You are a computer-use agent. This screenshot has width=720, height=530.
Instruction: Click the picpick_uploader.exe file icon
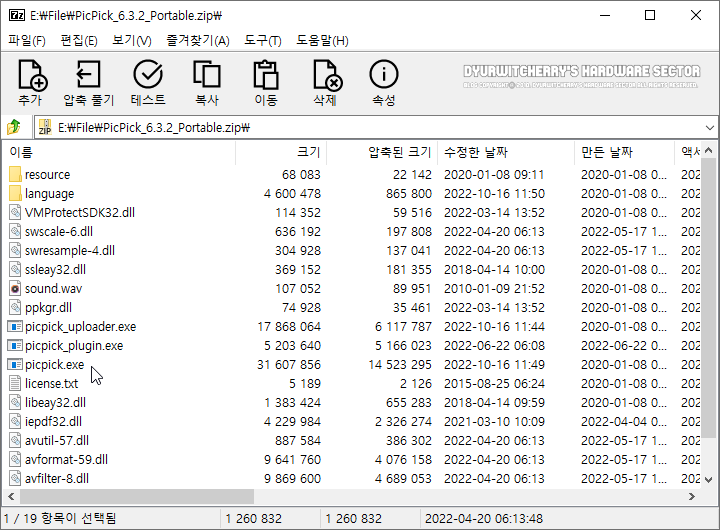click(15, 327)
